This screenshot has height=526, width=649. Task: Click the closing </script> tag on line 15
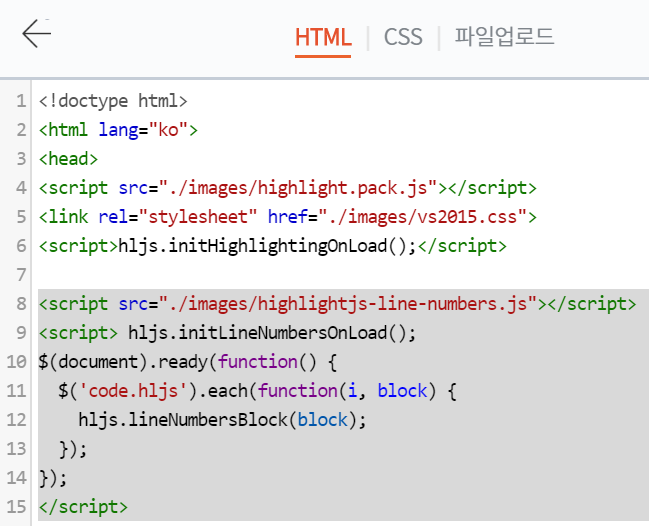pos(83,507)
